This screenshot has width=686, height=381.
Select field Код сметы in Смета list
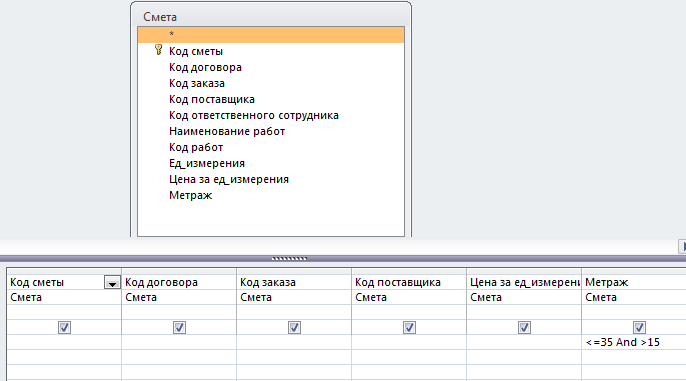(x=196, y=51)
